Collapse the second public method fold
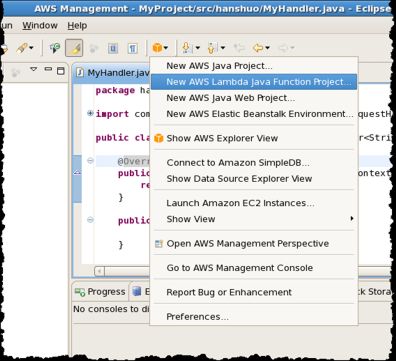The height and width of the screenshot is (361, 396). 90,220
